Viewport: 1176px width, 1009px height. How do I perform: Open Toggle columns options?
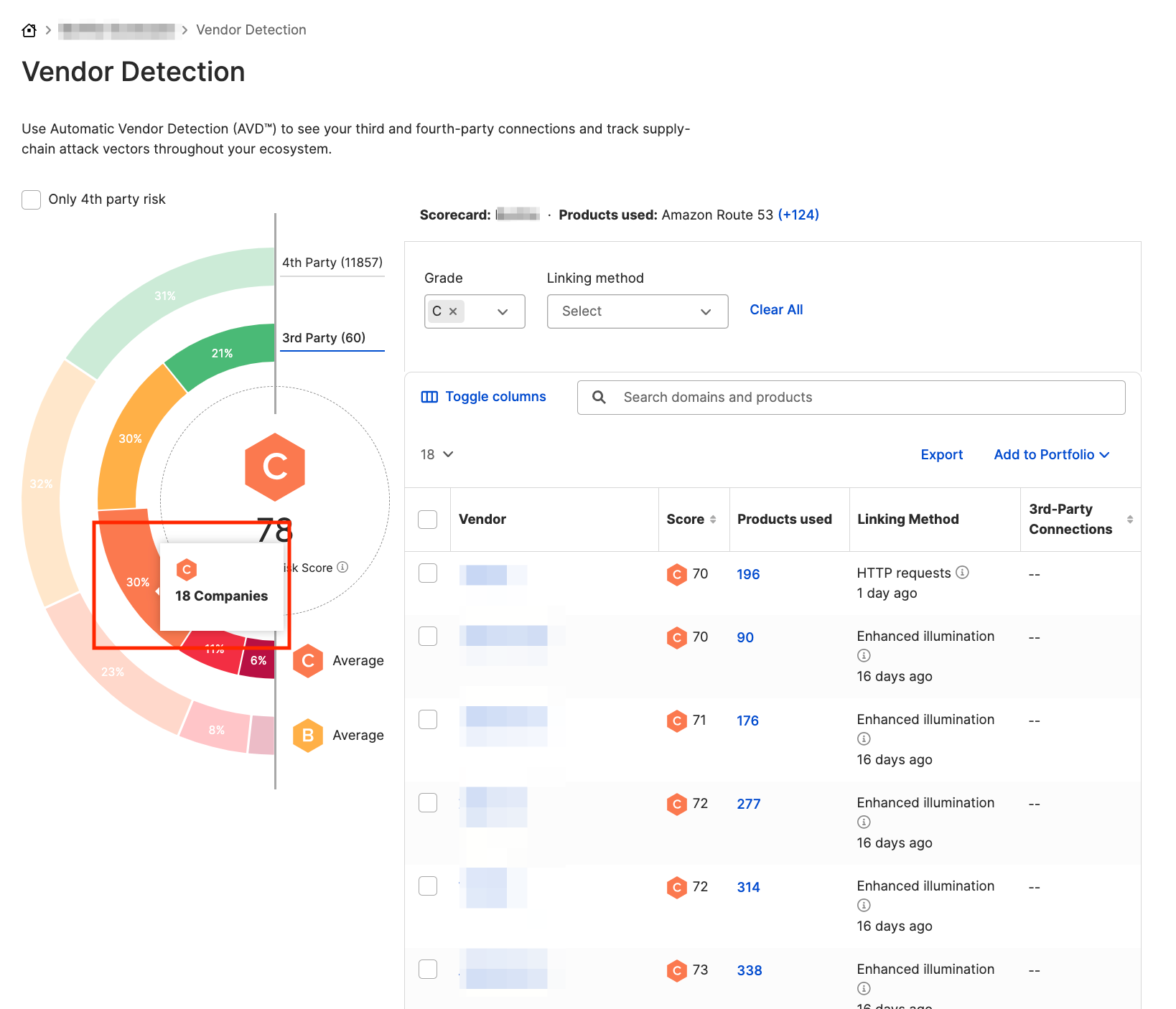click(483, 397)
